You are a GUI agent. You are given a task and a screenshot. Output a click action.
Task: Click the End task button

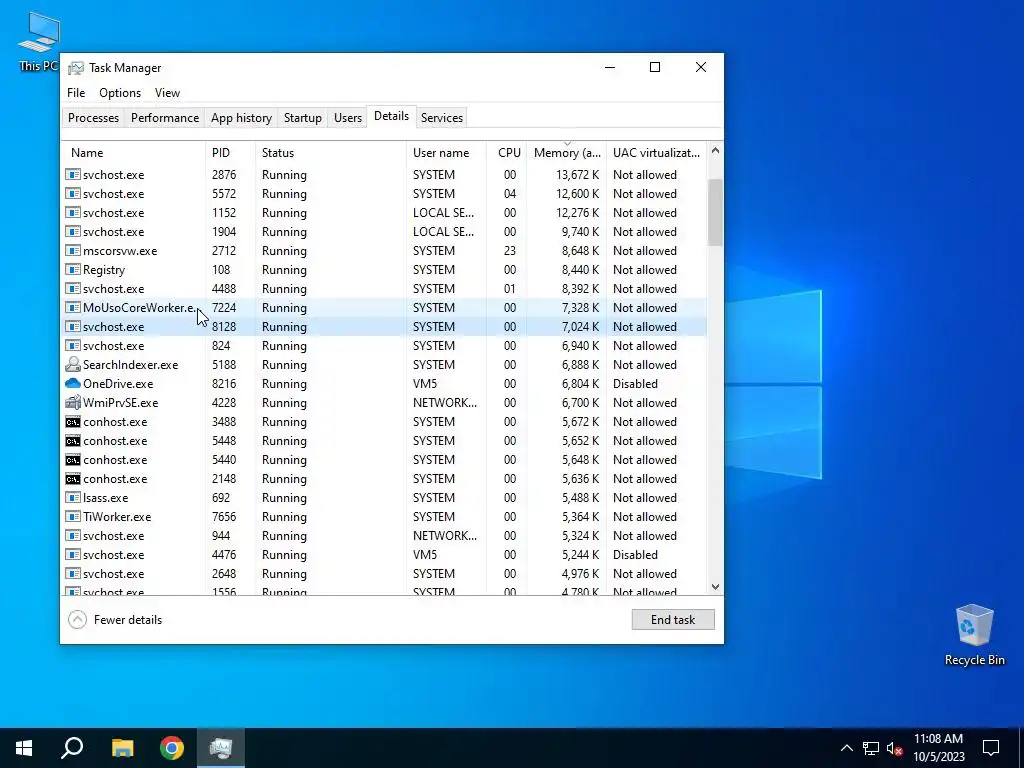tap(673, 620)
